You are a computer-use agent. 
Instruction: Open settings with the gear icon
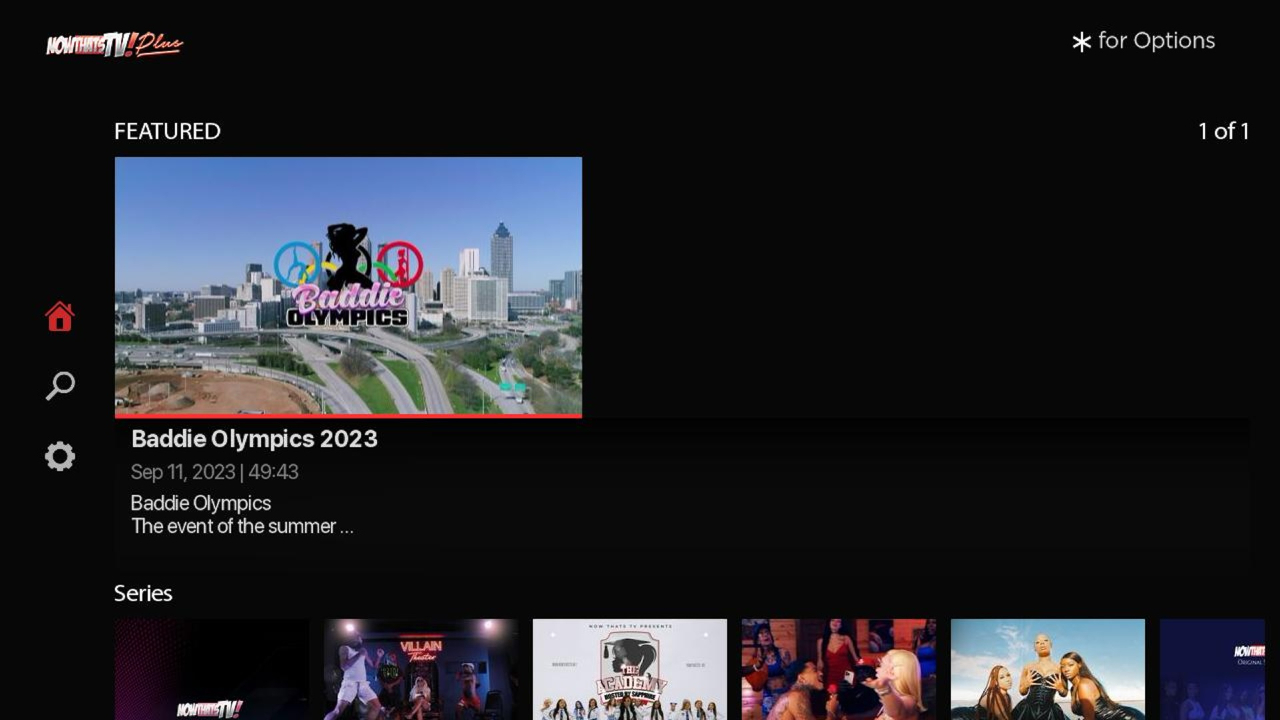[x=60, y=456]
